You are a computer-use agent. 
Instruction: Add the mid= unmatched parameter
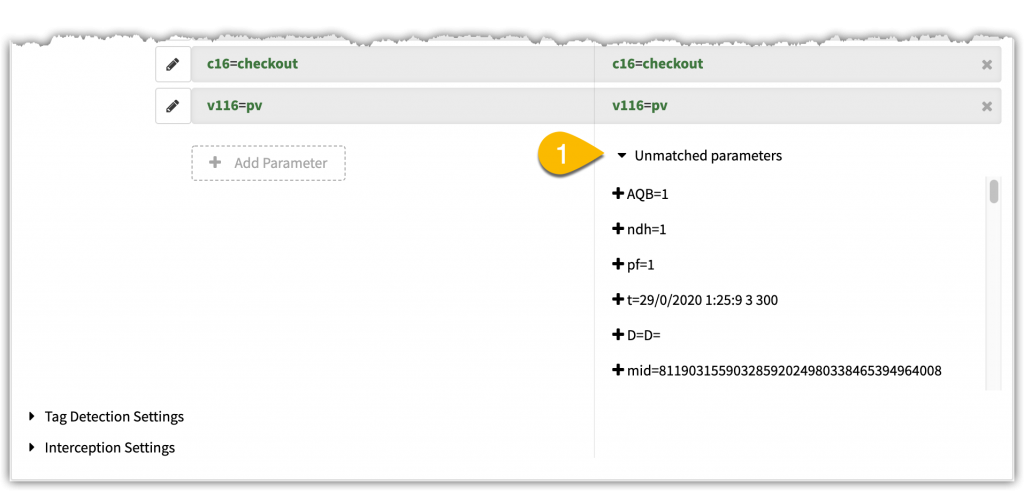coord(617,370)
